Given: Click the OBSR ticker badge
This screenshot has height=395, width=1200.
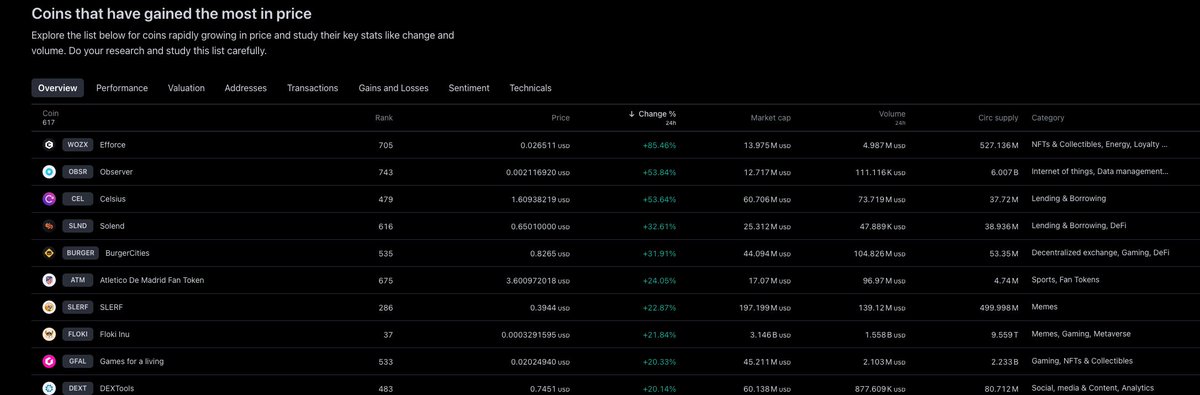Looking at the screenshot, I should point(77,172).
